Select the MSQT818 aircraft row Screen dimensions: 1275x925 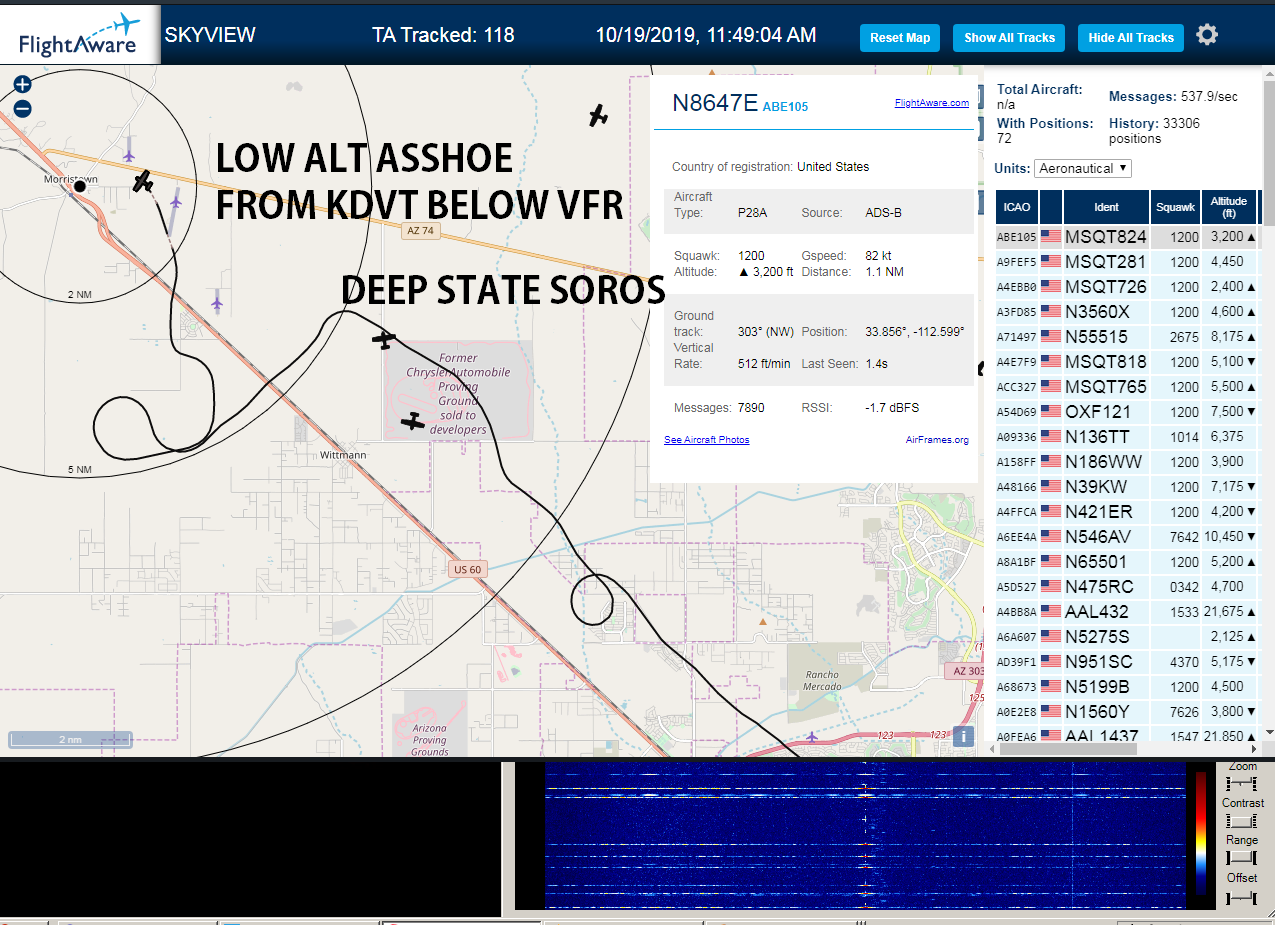click(1127, 362)
